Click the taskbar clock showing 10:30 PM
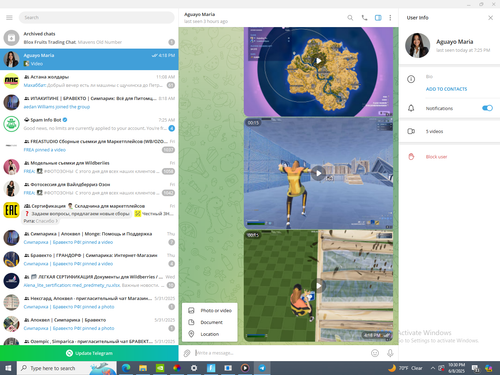 pyautogui.click(x=456, y=368)
